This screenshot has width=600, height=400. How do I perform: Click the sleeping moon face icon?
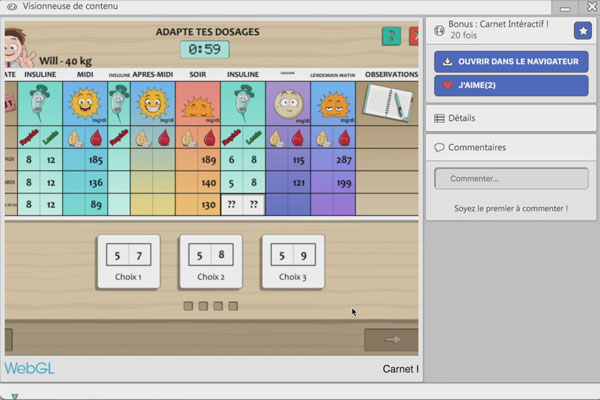coord(288,102)
